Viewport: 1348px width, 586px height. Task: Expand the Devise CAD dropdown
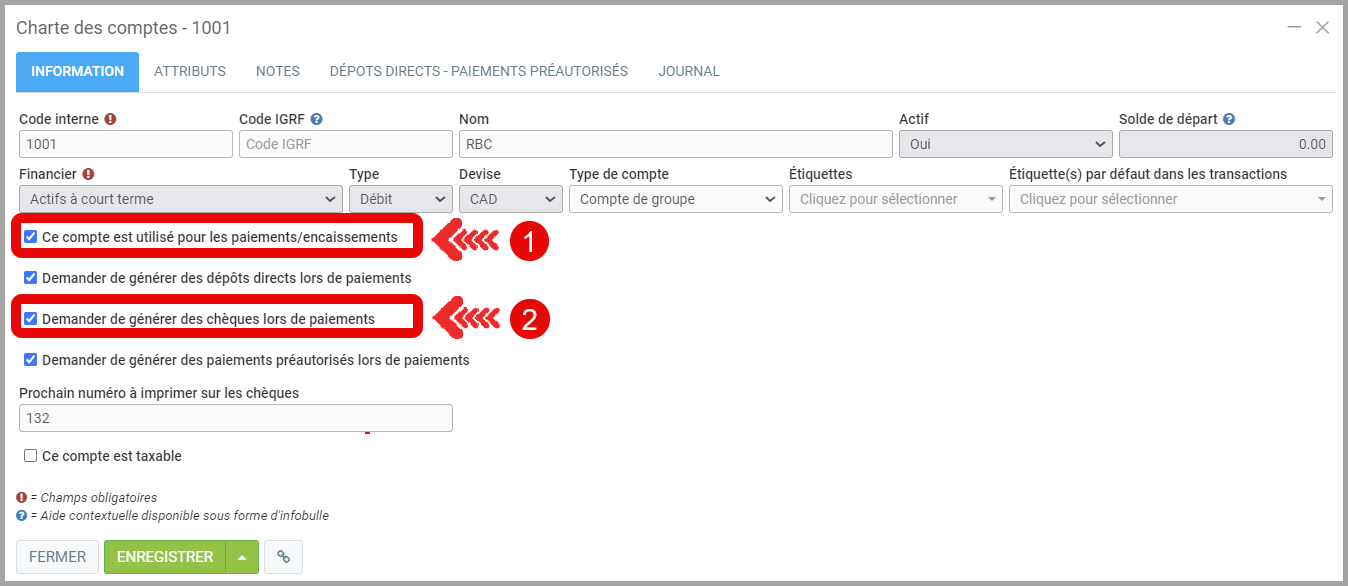510,199
